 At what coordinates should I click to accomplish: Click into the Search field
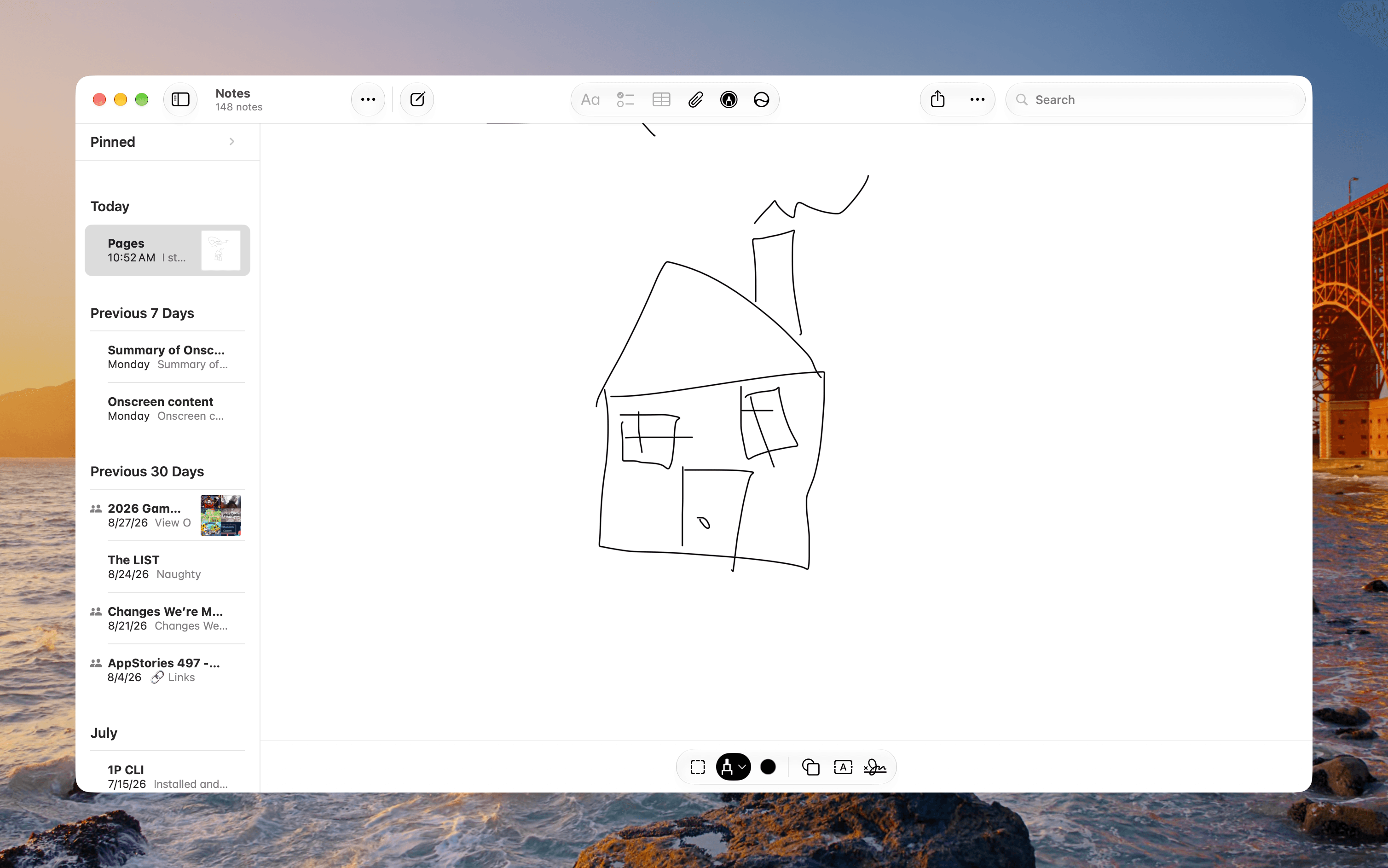pos(1155,100)
